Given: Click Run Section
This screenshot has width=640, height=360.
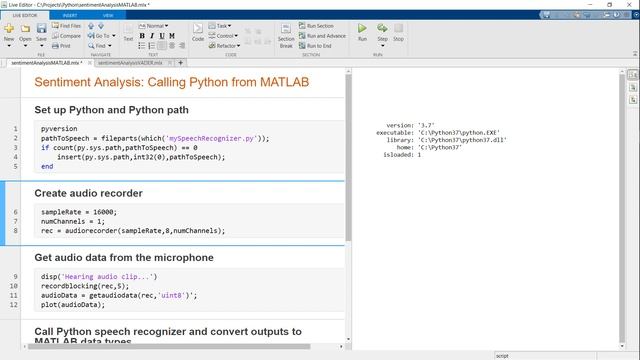Looking at the screenshot, I should 316,26.
